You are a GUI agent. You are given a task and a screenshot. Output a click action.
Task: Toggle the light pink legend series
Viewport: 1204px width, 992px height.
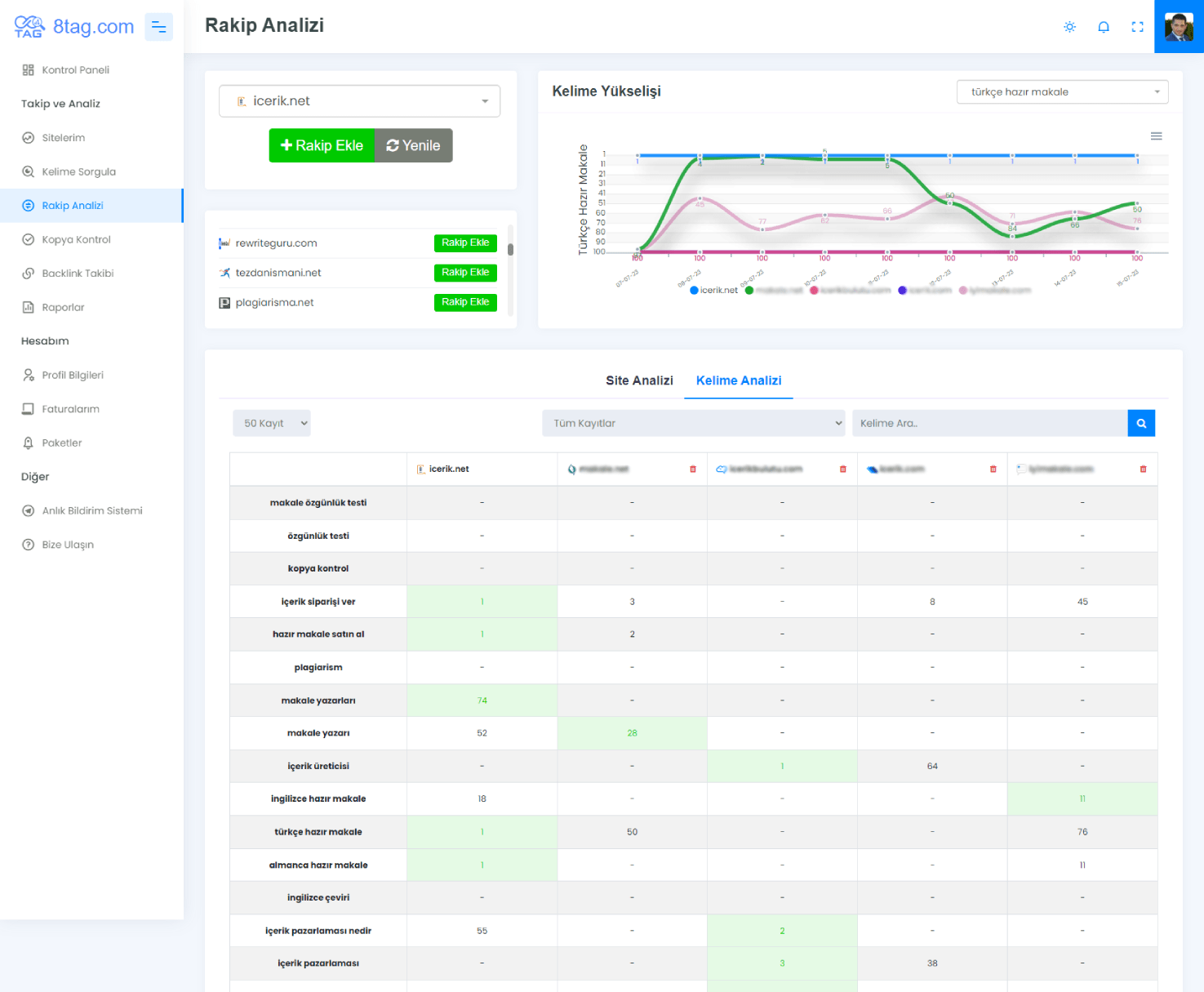pos(995,291)
